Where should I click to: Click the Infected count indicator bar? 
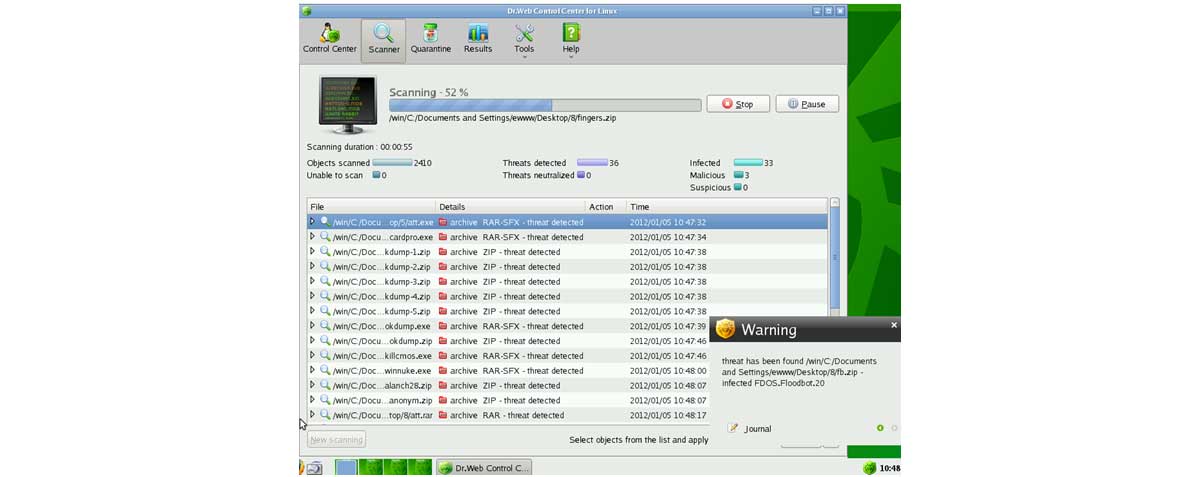(x=748, y=163)
